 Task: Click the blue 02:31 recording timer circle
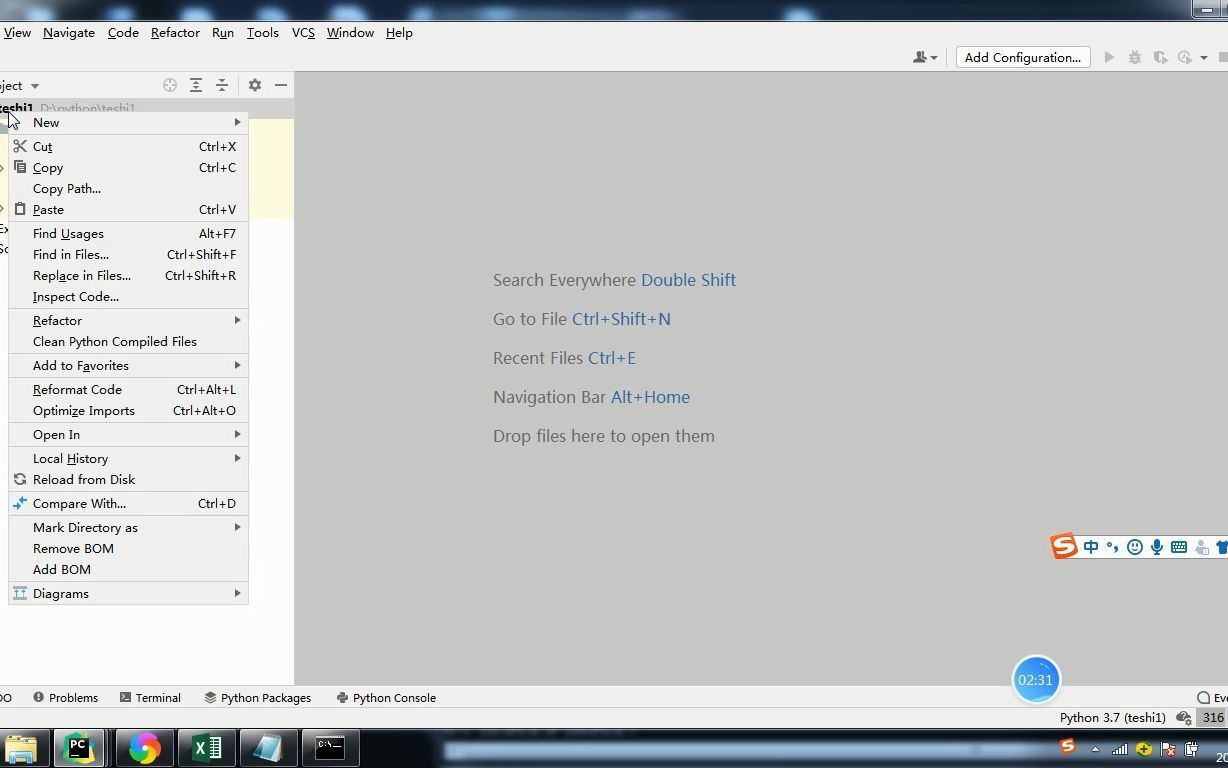click(x=1035, y=680)
